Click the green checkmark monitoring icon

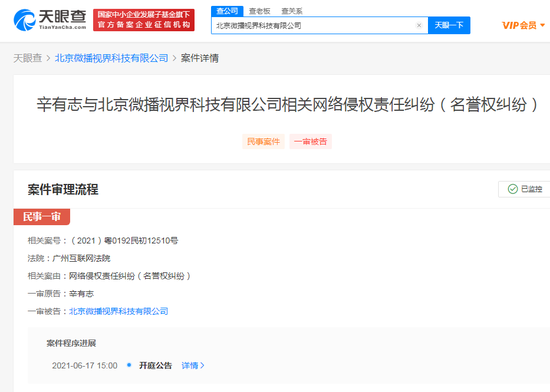click(x=512, y=189)
